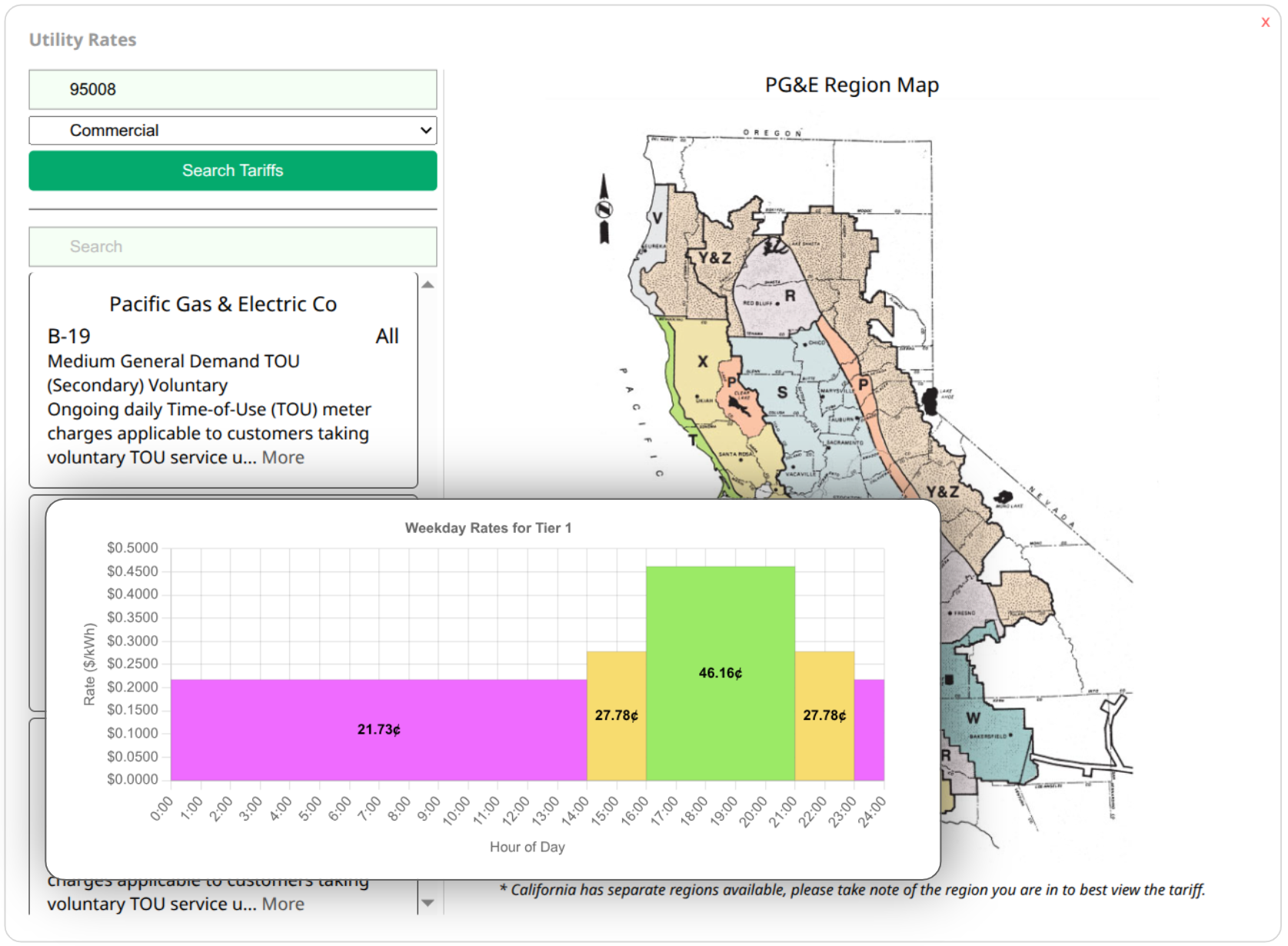Image resolution: width=1288 pixels, height=946 pixels.
Task: Open the Commercial customer type dropdown
Action: click(232, 131)
